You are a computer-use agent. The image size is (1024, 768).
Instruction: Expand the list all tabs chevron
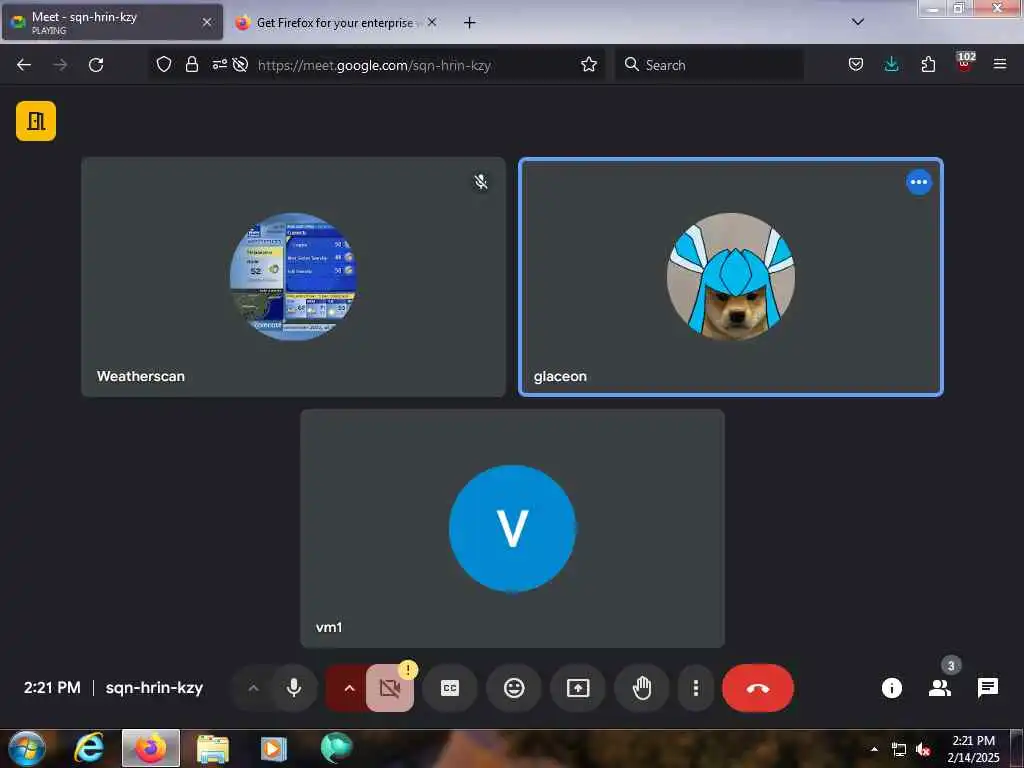coord(857,22)
